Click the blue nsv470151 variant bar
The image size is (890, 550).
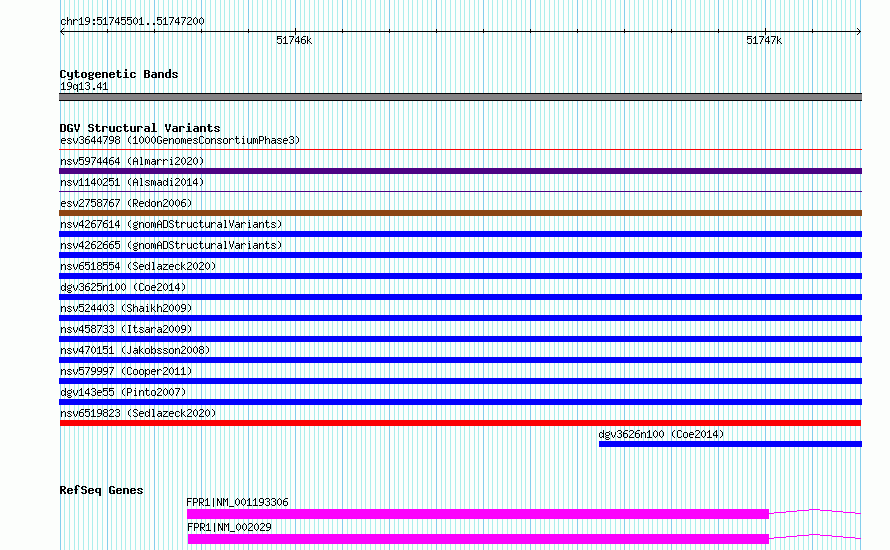(x=460, y=360)
